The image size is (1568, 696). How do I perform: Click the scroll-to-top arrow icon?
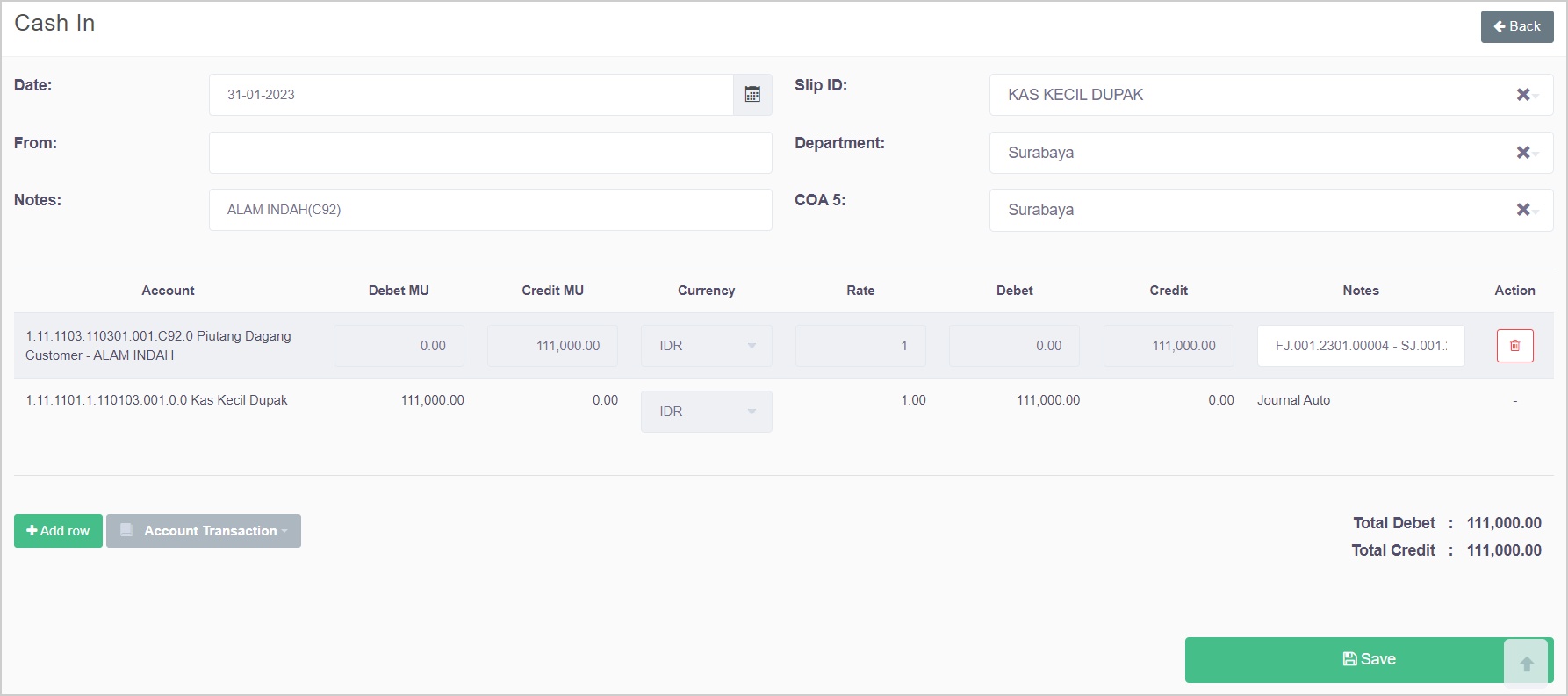(x=1526, y=664)
